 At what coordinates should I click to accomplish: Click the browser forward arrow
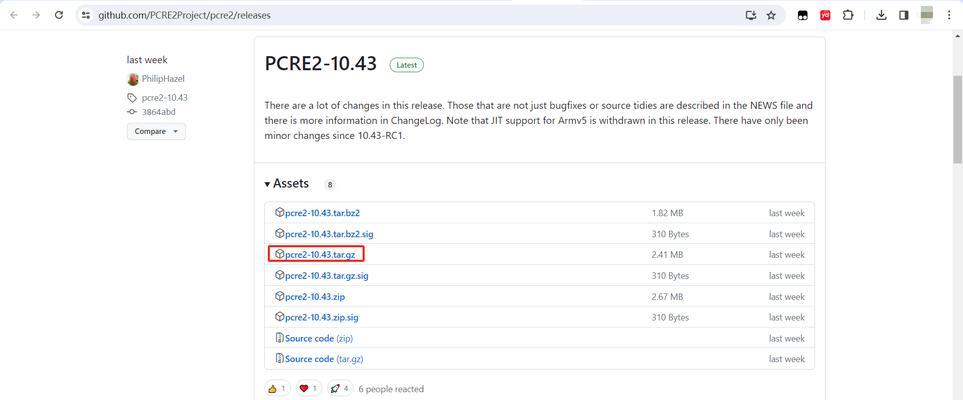click(36, 15)
